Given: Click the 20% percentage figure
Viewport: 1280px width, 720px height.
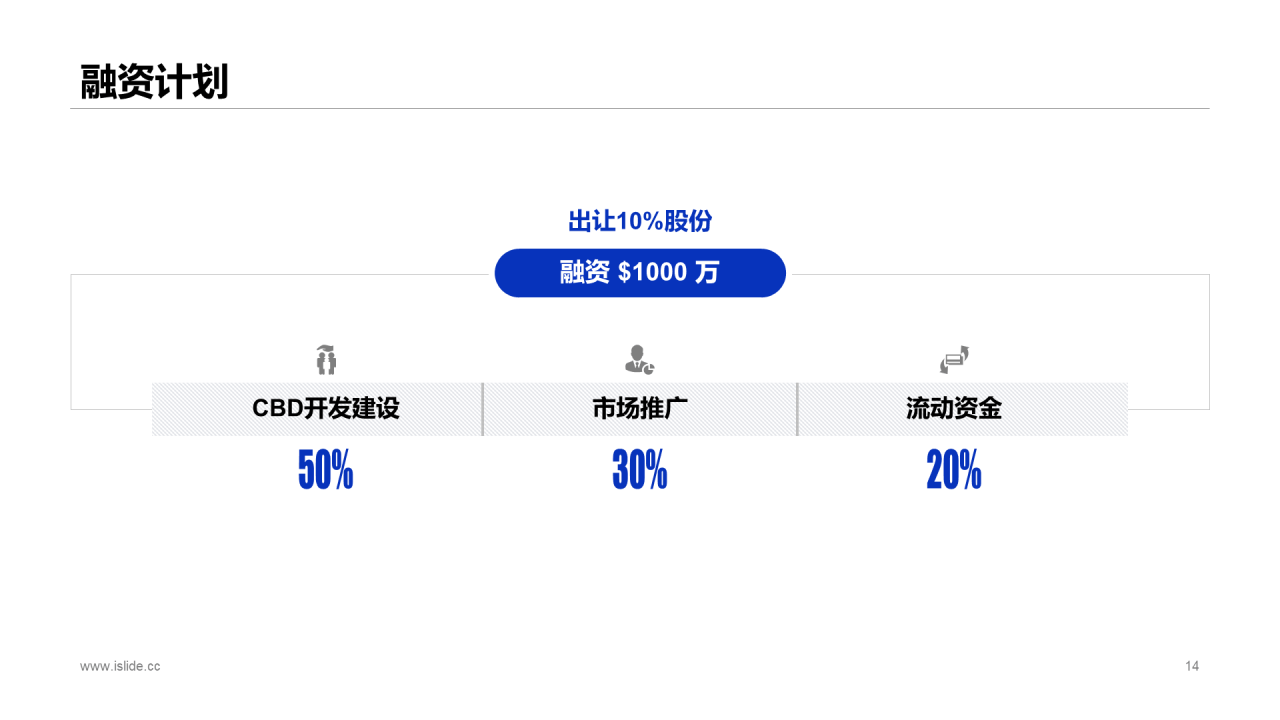Looking at the screenshot, I should (x=954, y=470).
